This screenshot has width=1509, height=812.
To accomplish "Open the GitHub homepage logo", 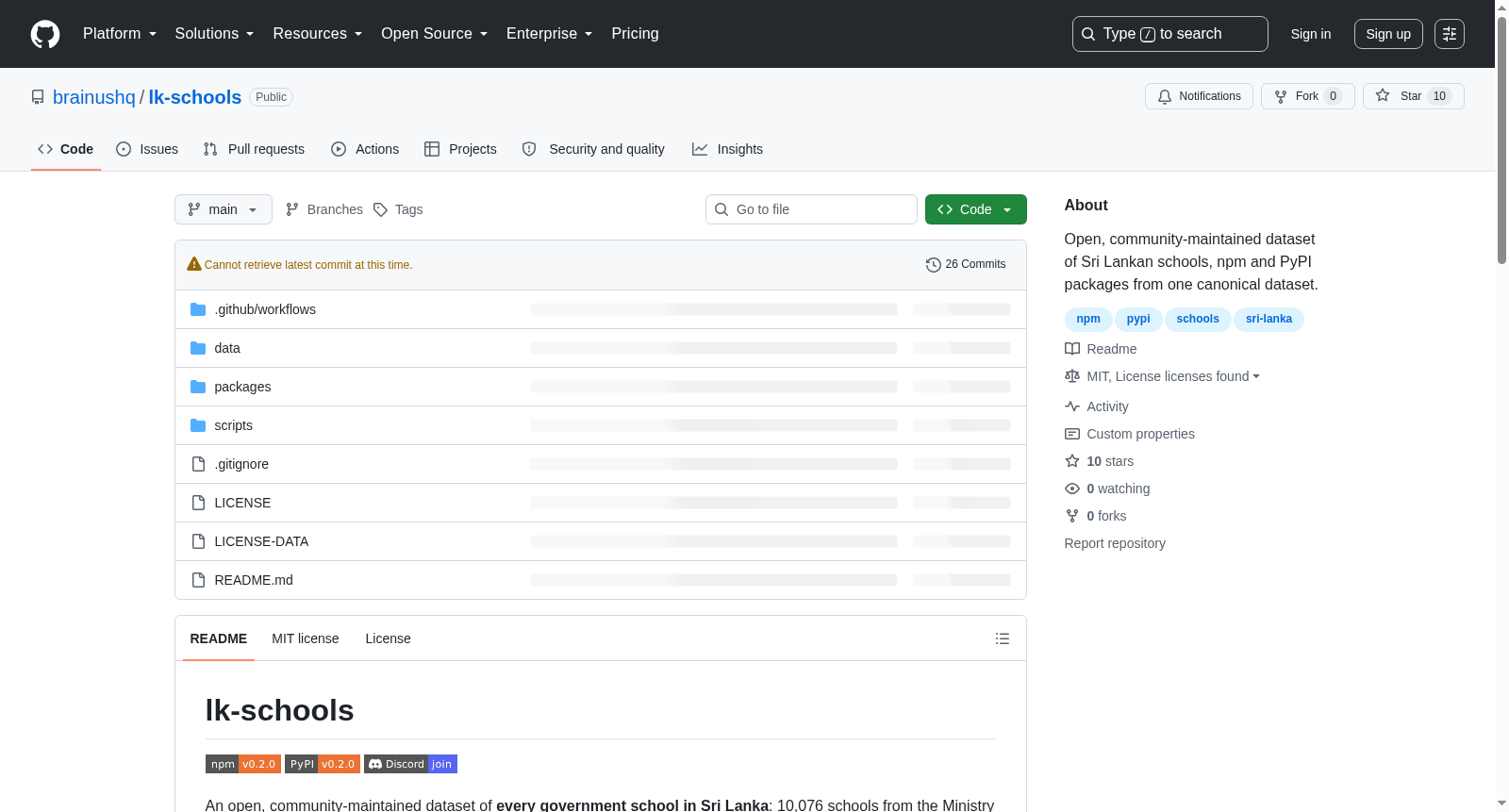I will coord(45,34).
